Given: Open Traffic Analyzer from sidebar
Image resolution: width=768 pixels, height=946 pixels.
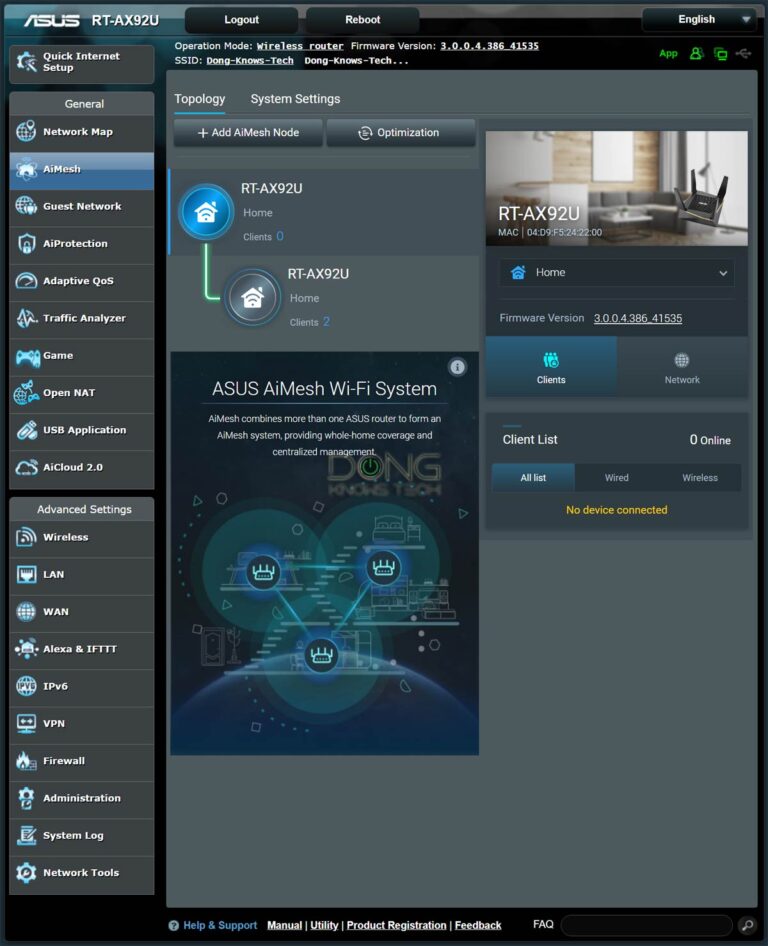Looking at the screenshot, I should click(82, 318).
